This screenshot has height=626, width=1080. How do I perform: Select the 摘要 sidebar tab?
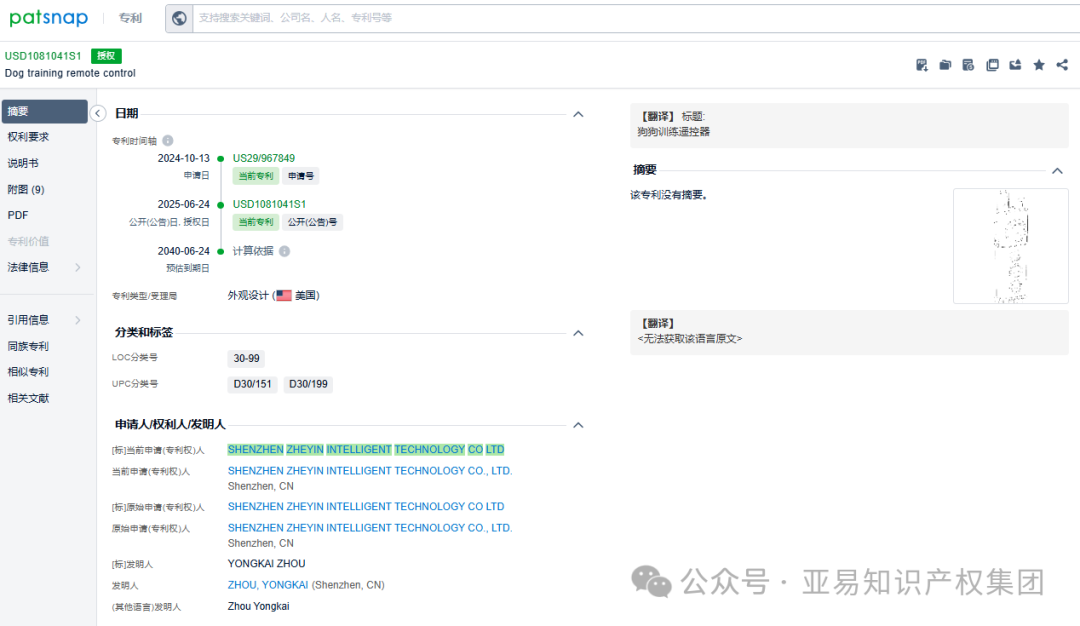click(x=45, y=112)
